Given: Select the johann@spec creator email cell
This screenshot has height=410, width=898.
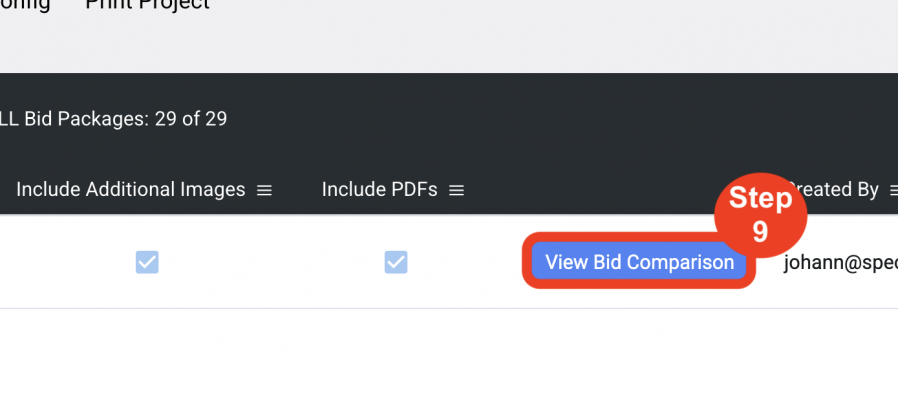Looking at the screenshot, I should tap(841, 263).
